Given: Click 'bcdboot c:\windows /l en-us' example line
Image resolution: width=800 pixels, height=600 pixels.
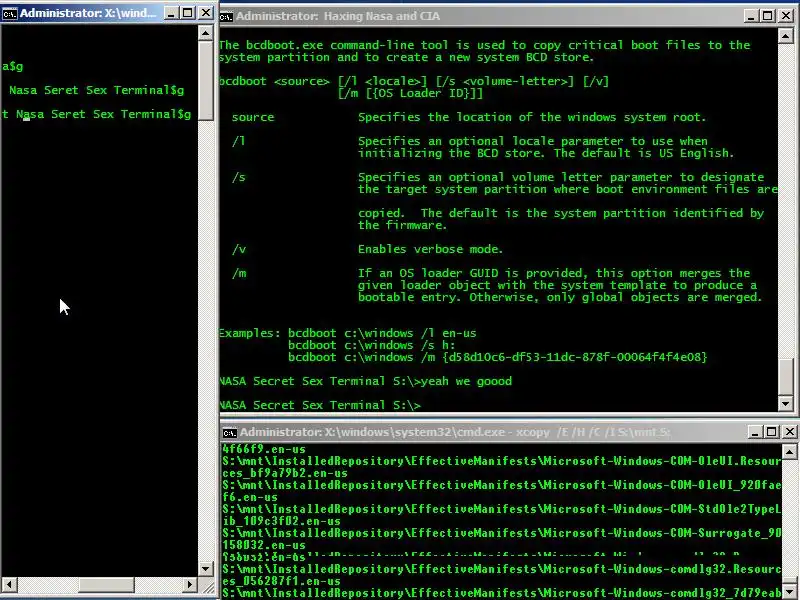Looking at the screenshot, I should coord(382,333).
